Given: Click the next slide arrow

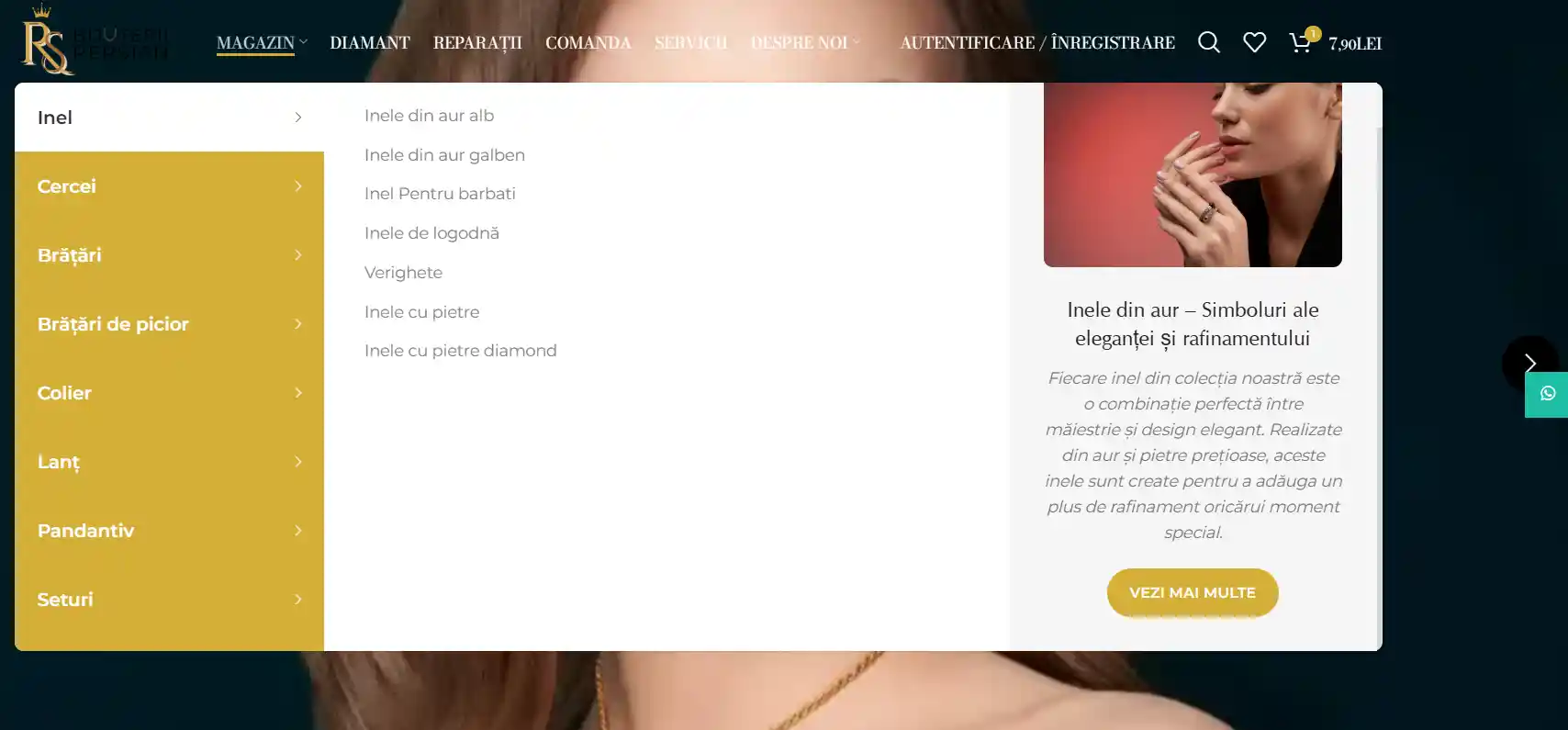Looking at the screenshot, I should point(1530,364).
